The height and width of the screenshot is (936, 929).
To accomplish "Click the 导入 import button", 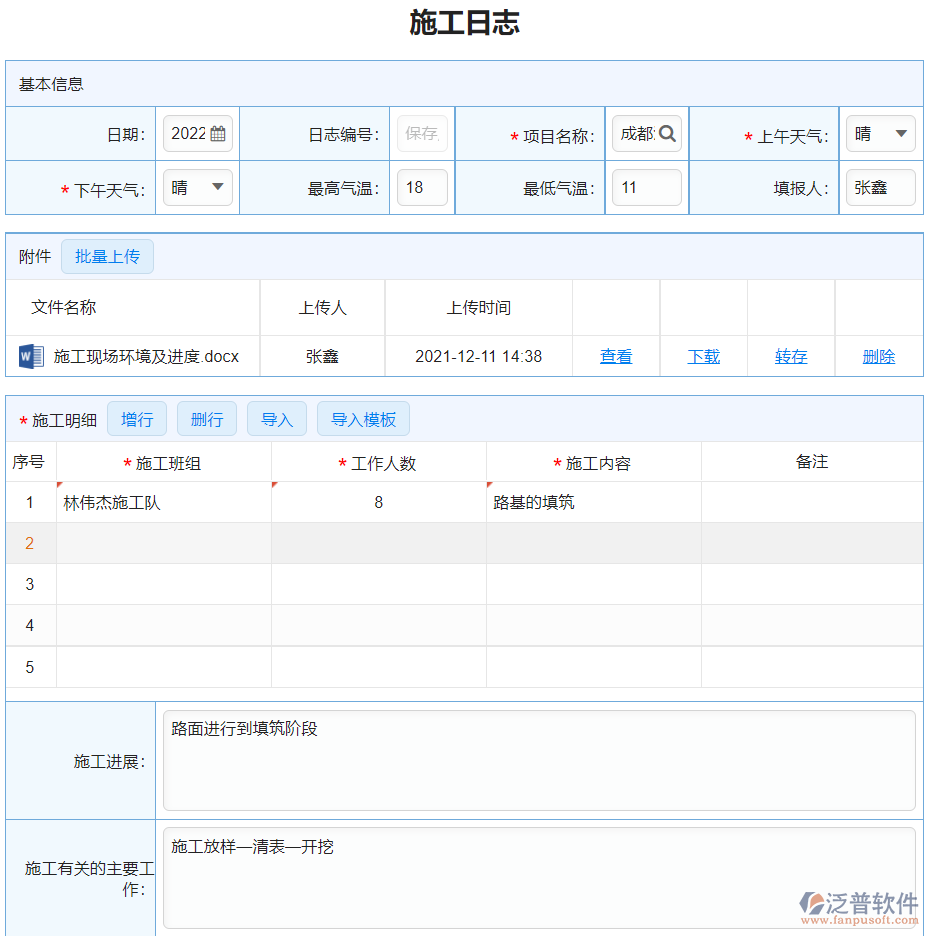I will tap(276, 418).
